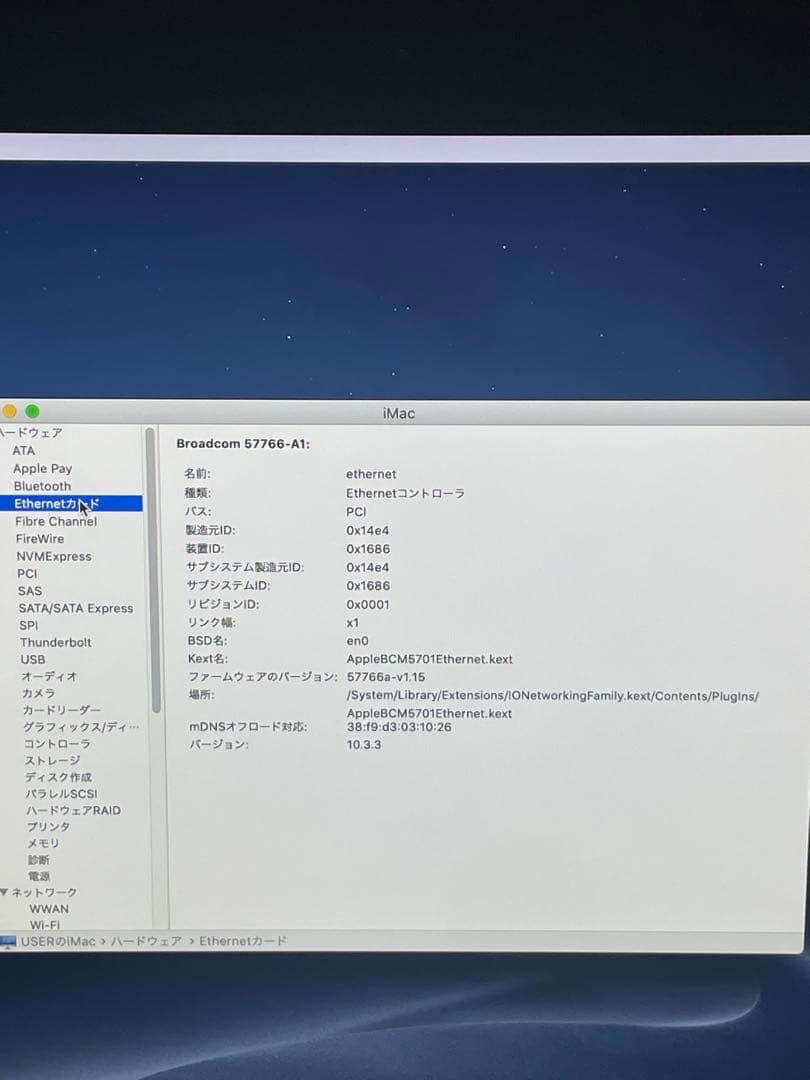The height and width of the screenshot is (1080, 810).
Task: Show FireWire device information
Action: pyautogui.click(x=42, y=538)
